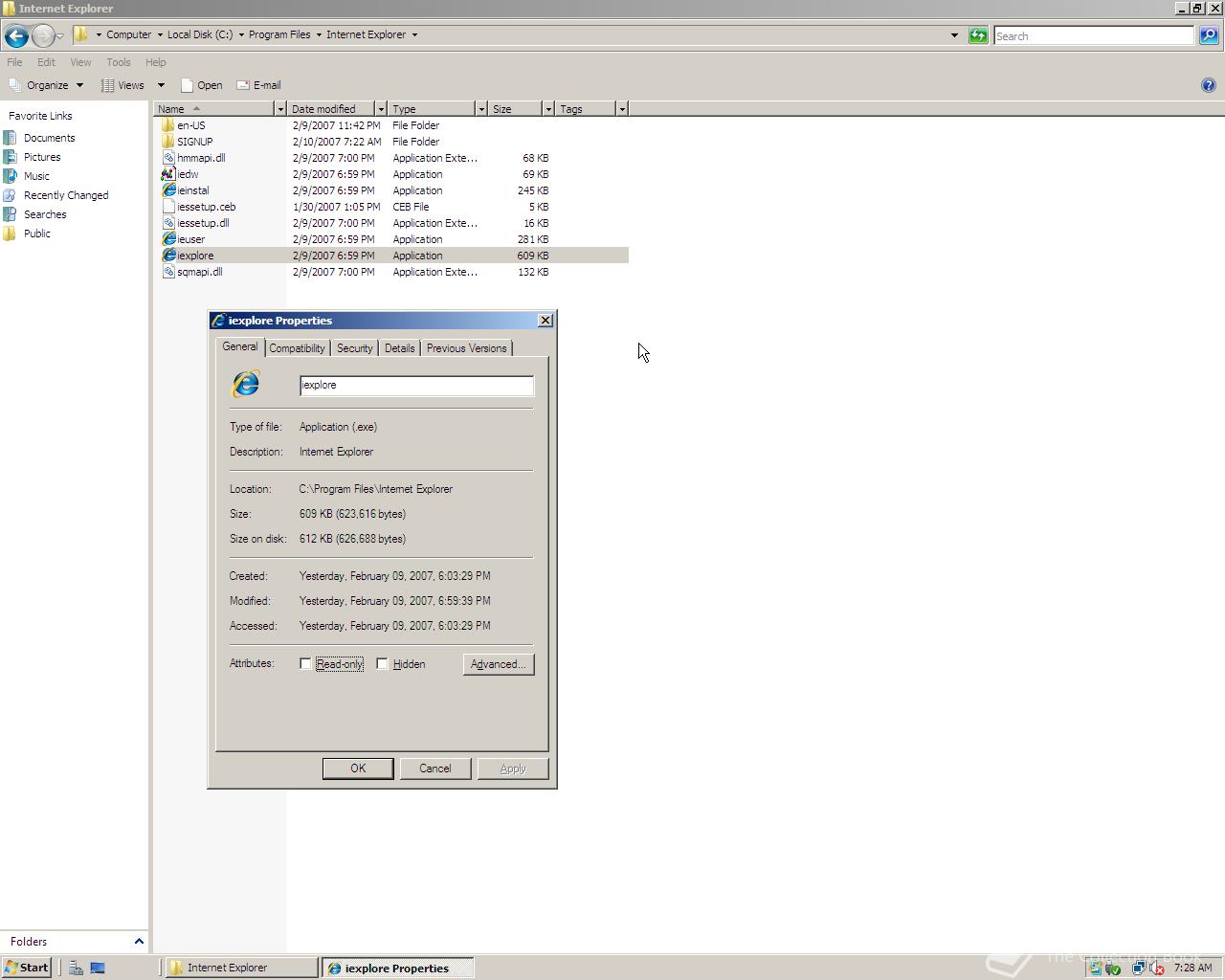1225x980 pixels.
Task: Open Documents in Favorite Links
Action: (49, 138)
